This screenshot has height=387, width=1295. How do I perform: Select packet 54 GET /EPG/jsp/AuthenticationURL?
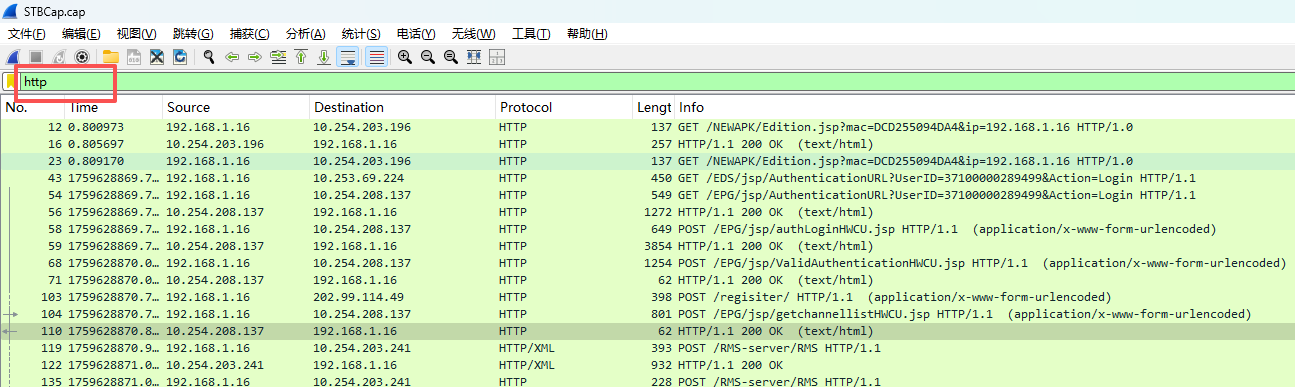647,195
